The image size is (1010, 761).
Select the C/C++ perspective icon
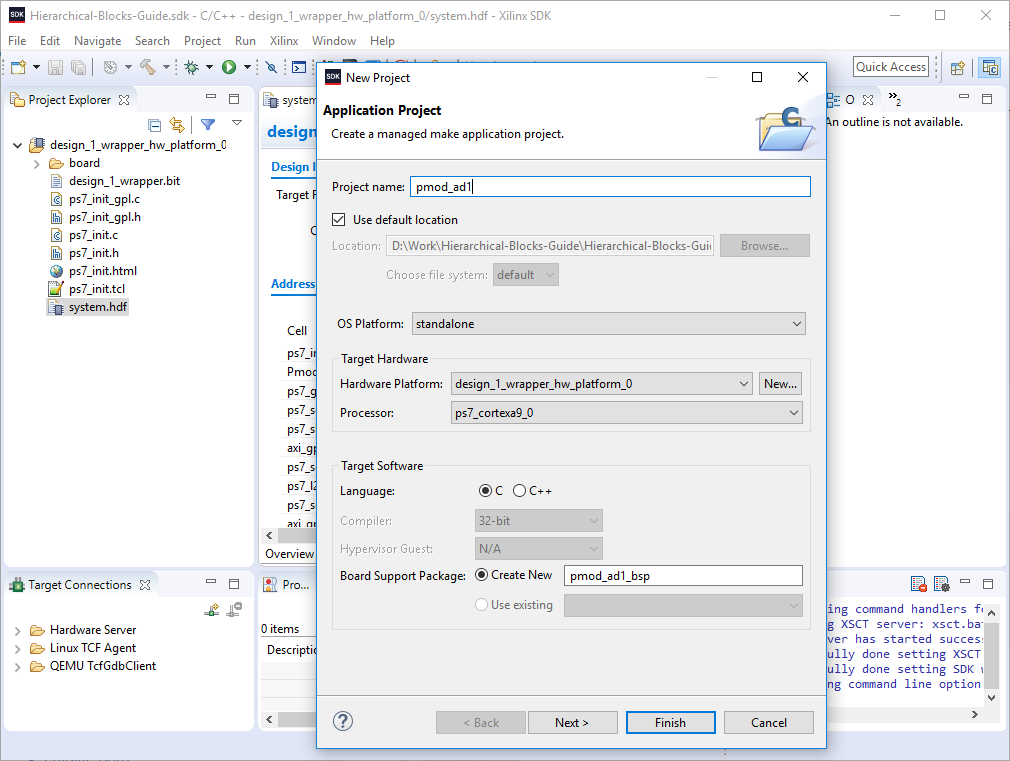[x=990, y=67]
